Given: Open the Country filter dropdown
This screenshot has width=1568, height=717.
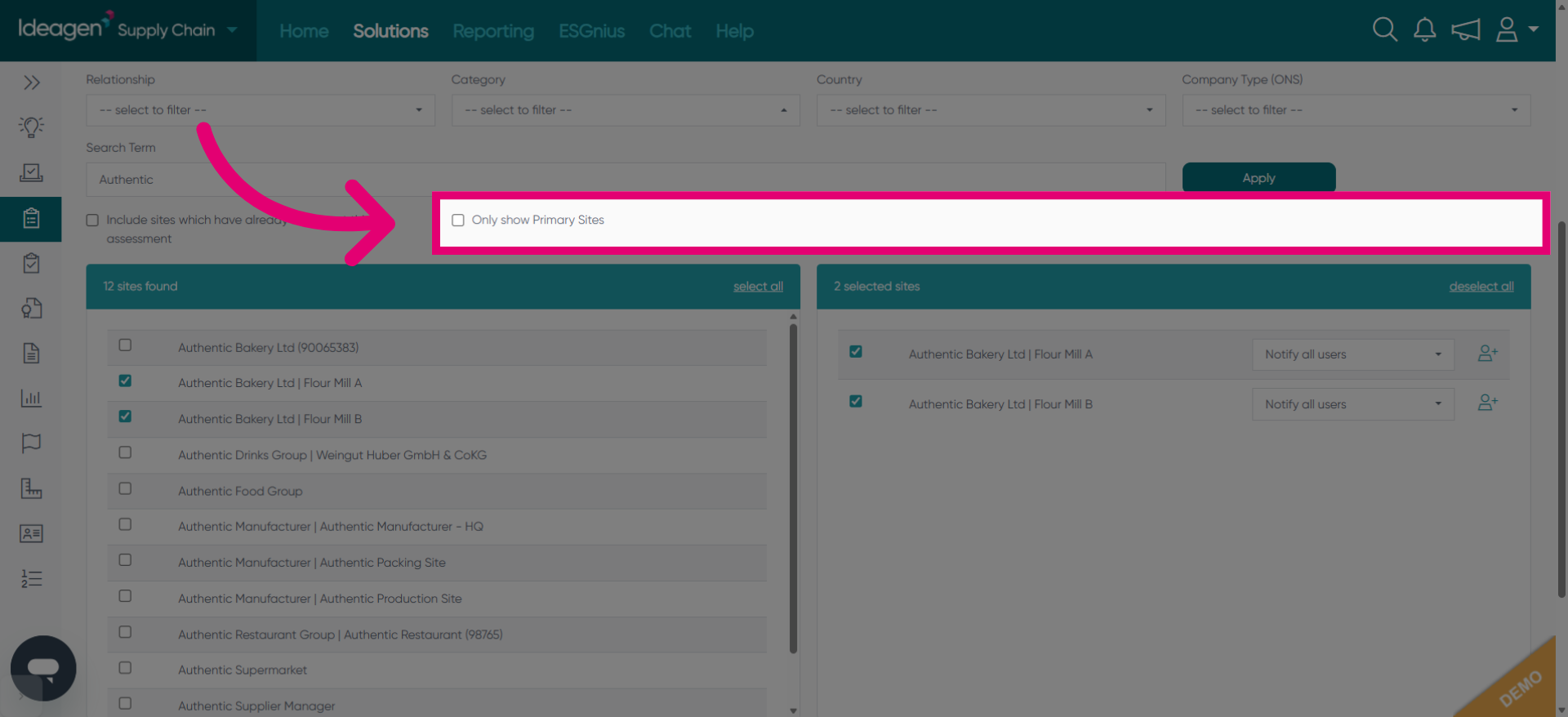Looking at the screenshot, I should [991, 110].
